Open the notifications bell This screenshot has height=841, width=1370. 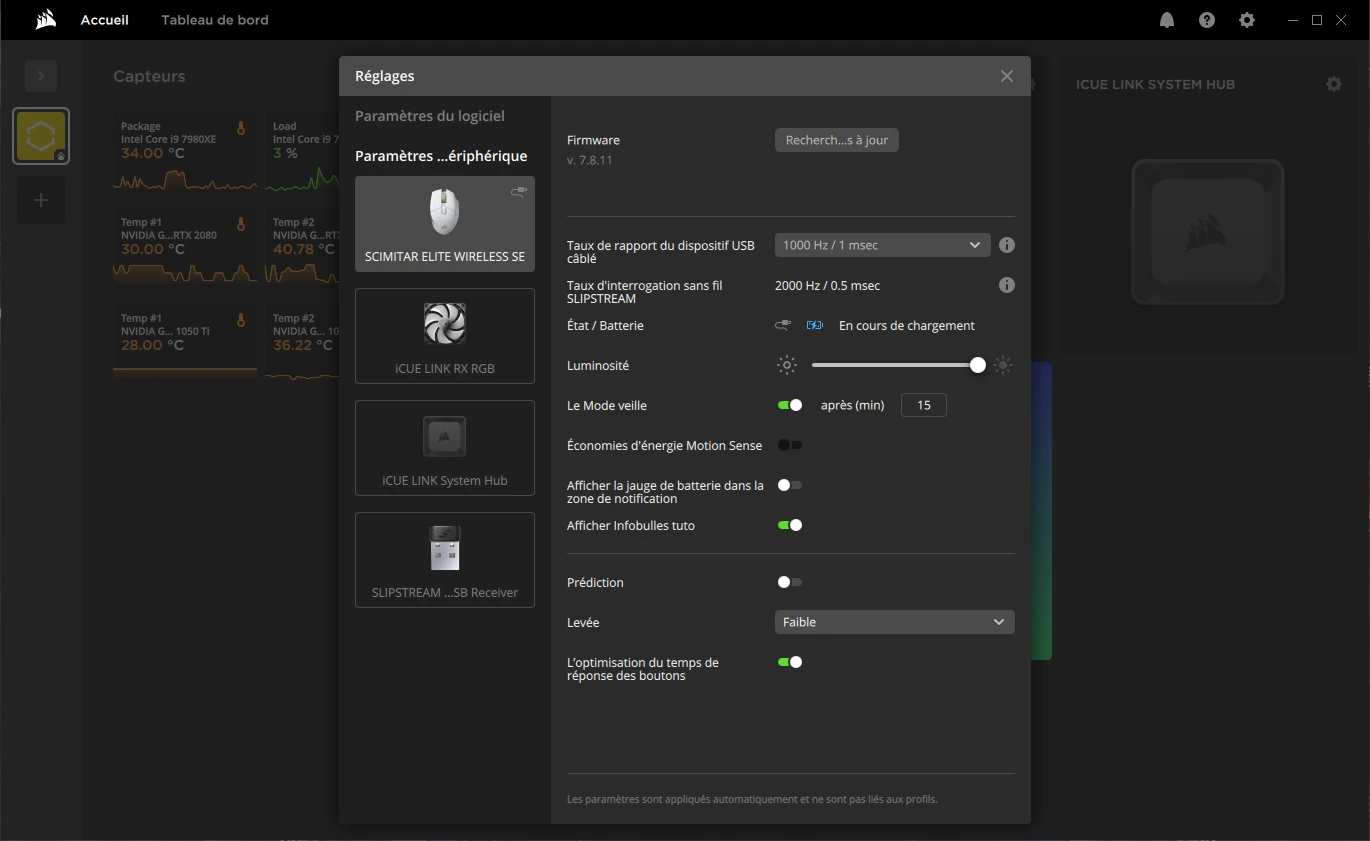click(1167, 20)
